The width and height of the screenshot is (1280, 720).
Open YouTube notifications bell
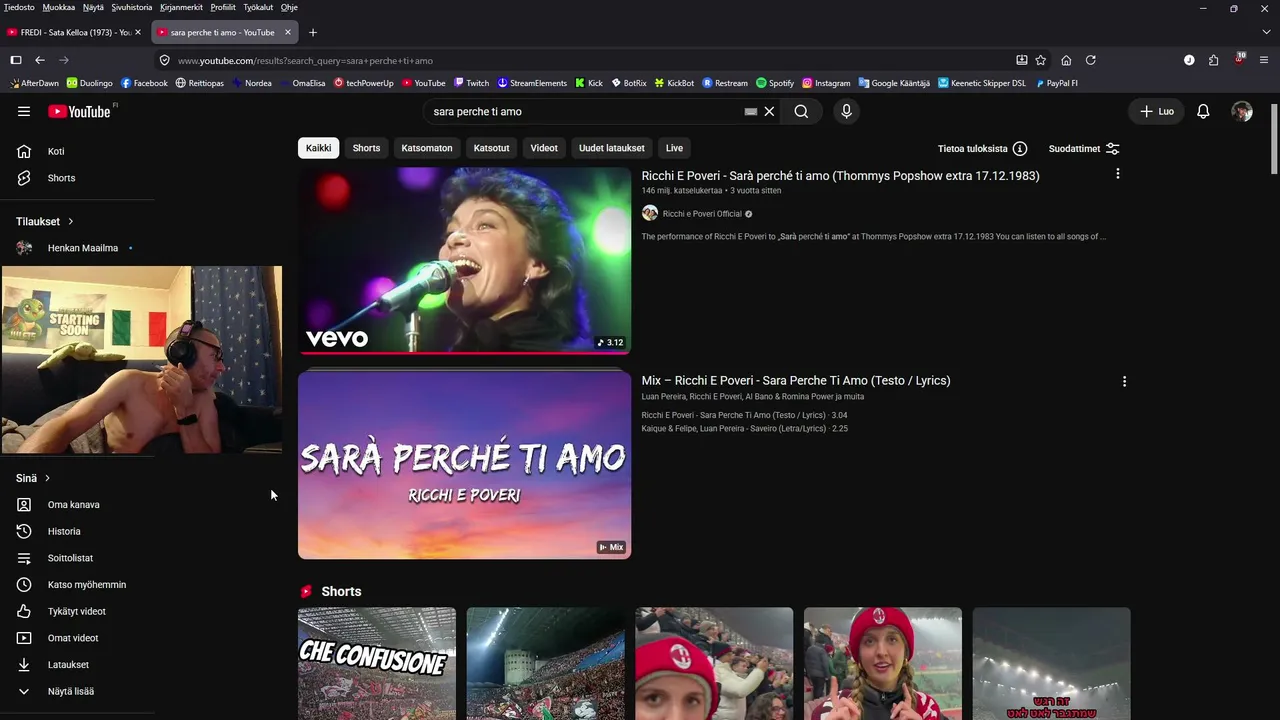point(1203,111)
